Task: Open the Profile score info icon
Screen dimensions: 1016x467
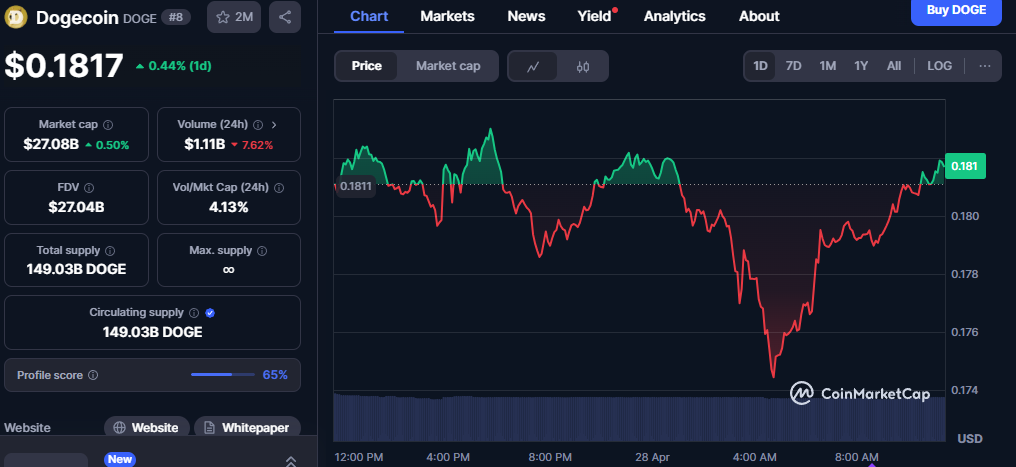Action: coord(93,375)
